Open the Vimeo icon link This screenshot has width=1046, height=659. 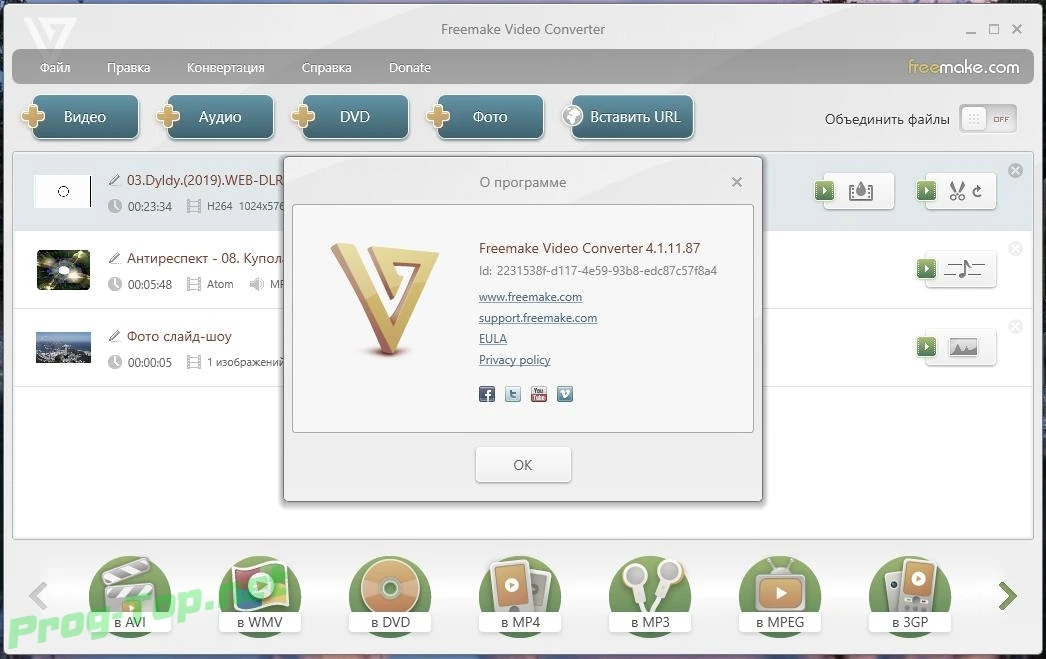tap(564, 394)
